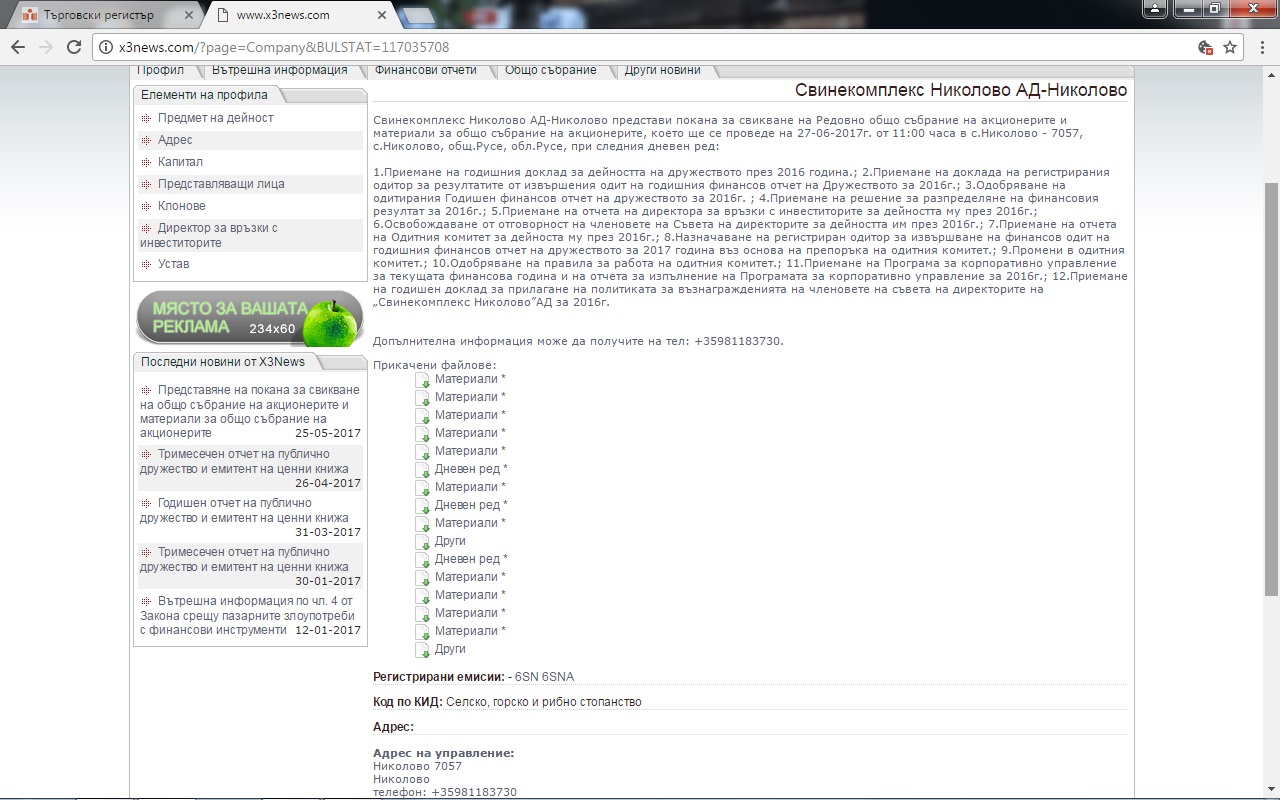Click the URL address bar field

coord(650,47)
